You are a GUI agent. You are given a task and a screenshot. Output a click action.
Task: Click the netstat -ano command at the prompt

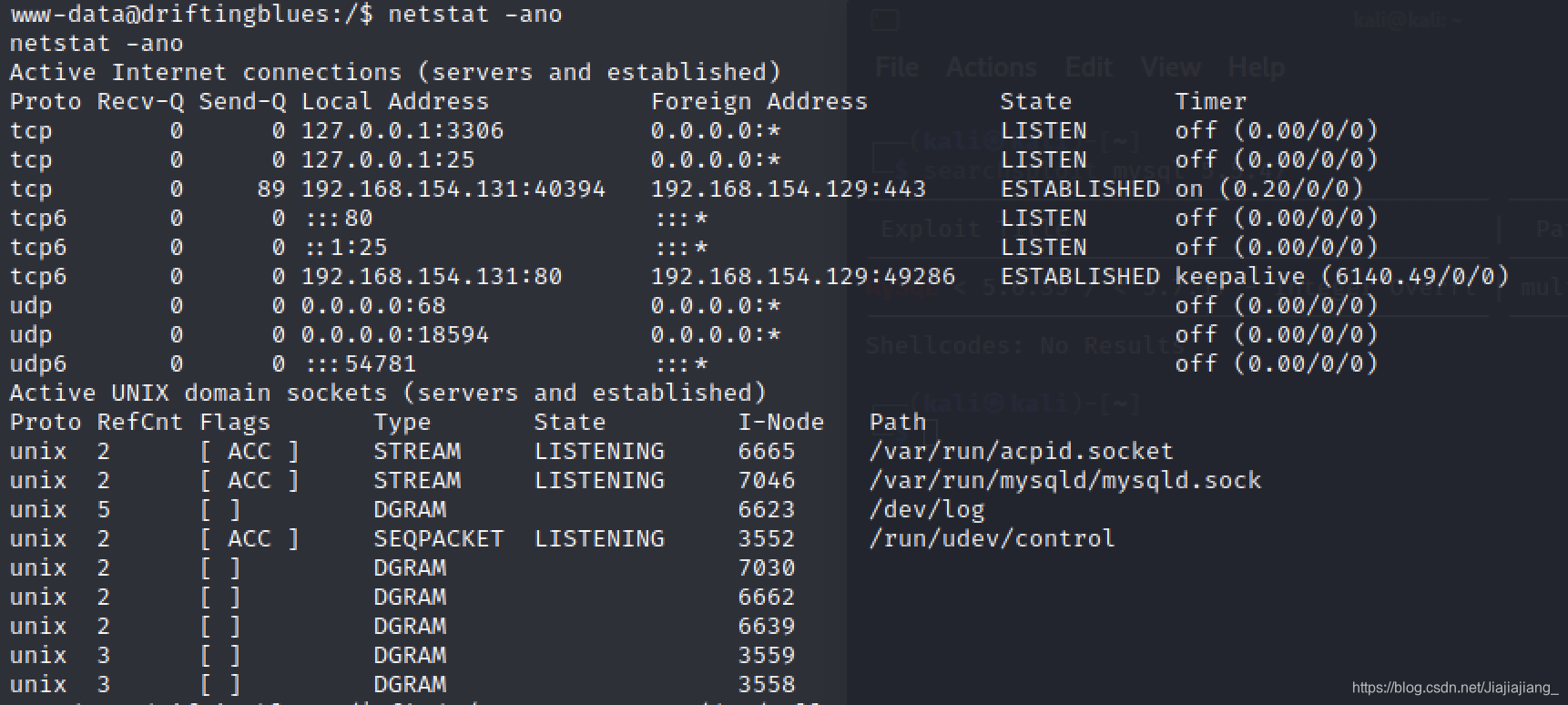[475, 15]
